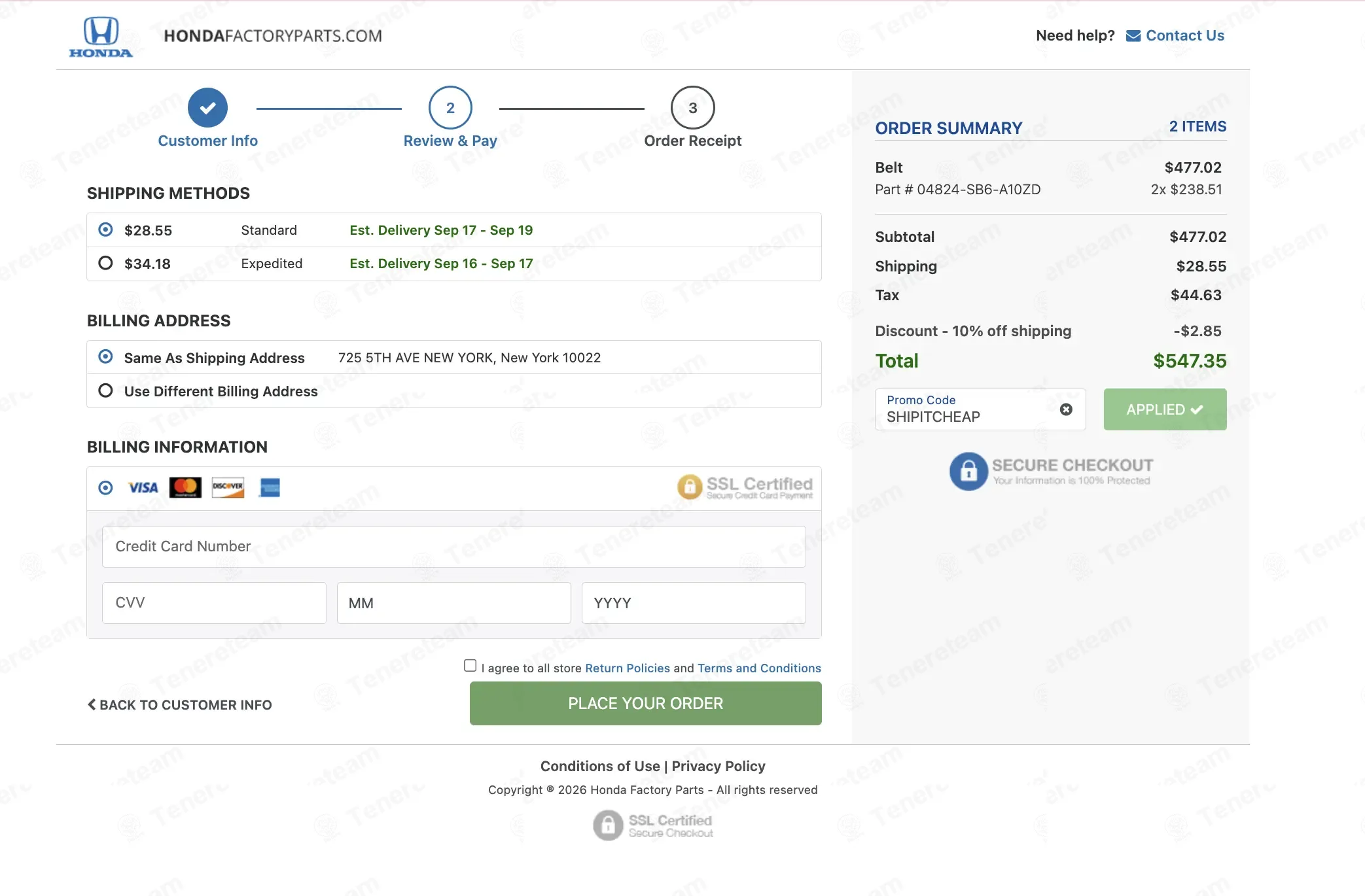Clear the SHIPITCHEAP promo code with X icon

[x=1066, y=409]
